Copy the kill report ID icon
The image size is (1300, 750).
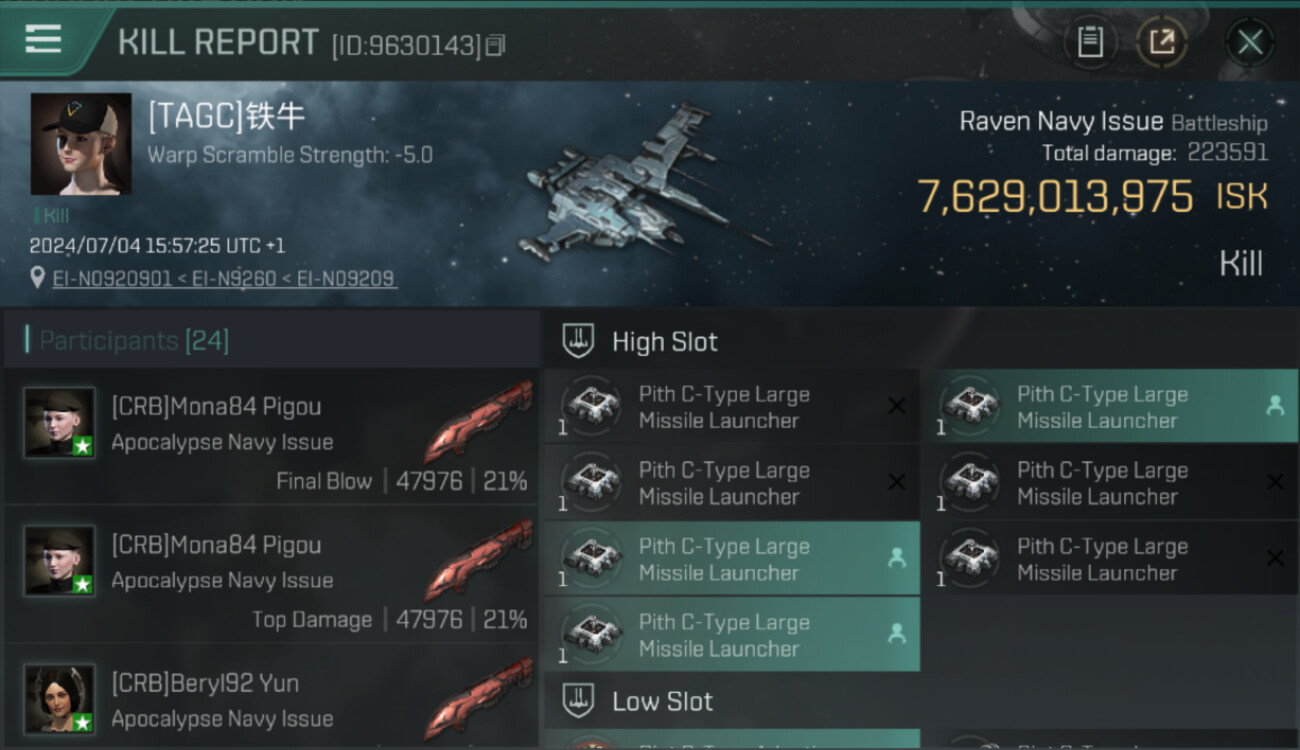click(496, 45)
